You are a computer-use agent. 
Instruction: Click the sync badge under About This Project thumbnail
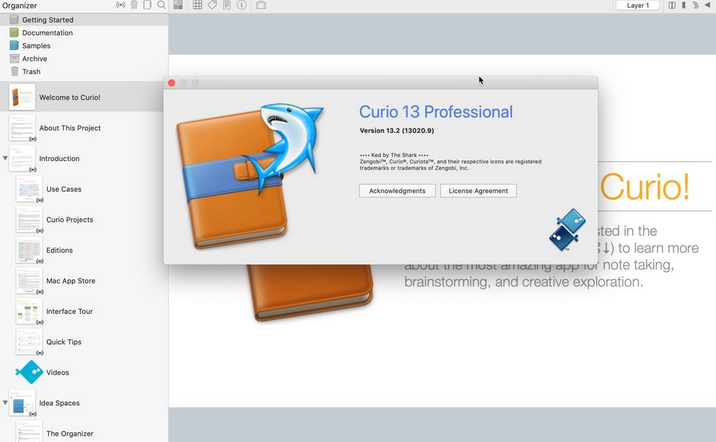click(33, 139)
